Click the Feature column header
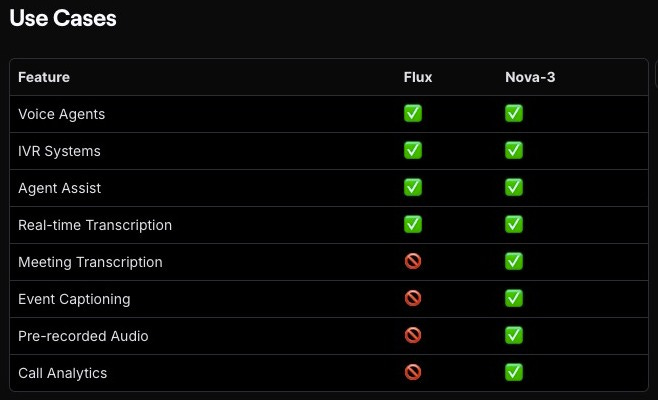The height and width of the screenshot is (400, 658). [44, 77]
